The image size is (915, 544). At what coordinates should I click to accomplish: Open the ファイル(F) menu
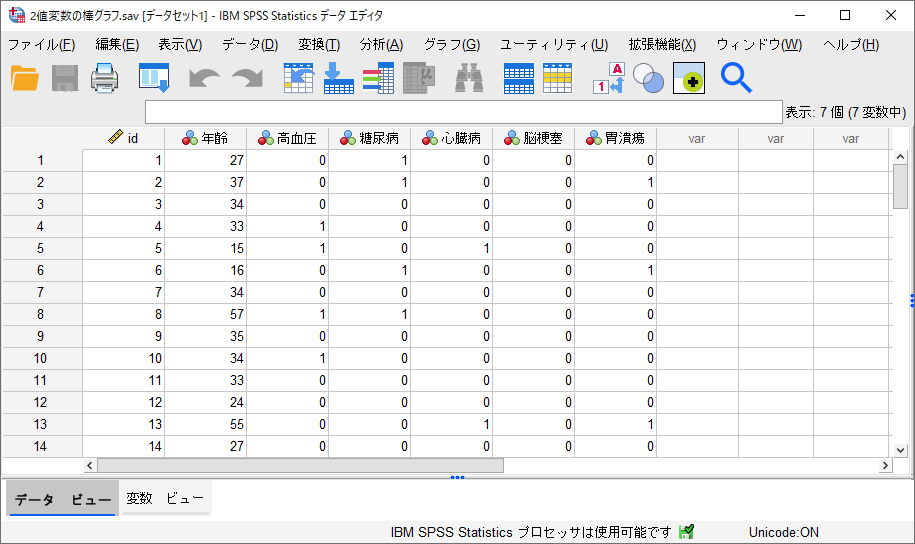[41, 45]
